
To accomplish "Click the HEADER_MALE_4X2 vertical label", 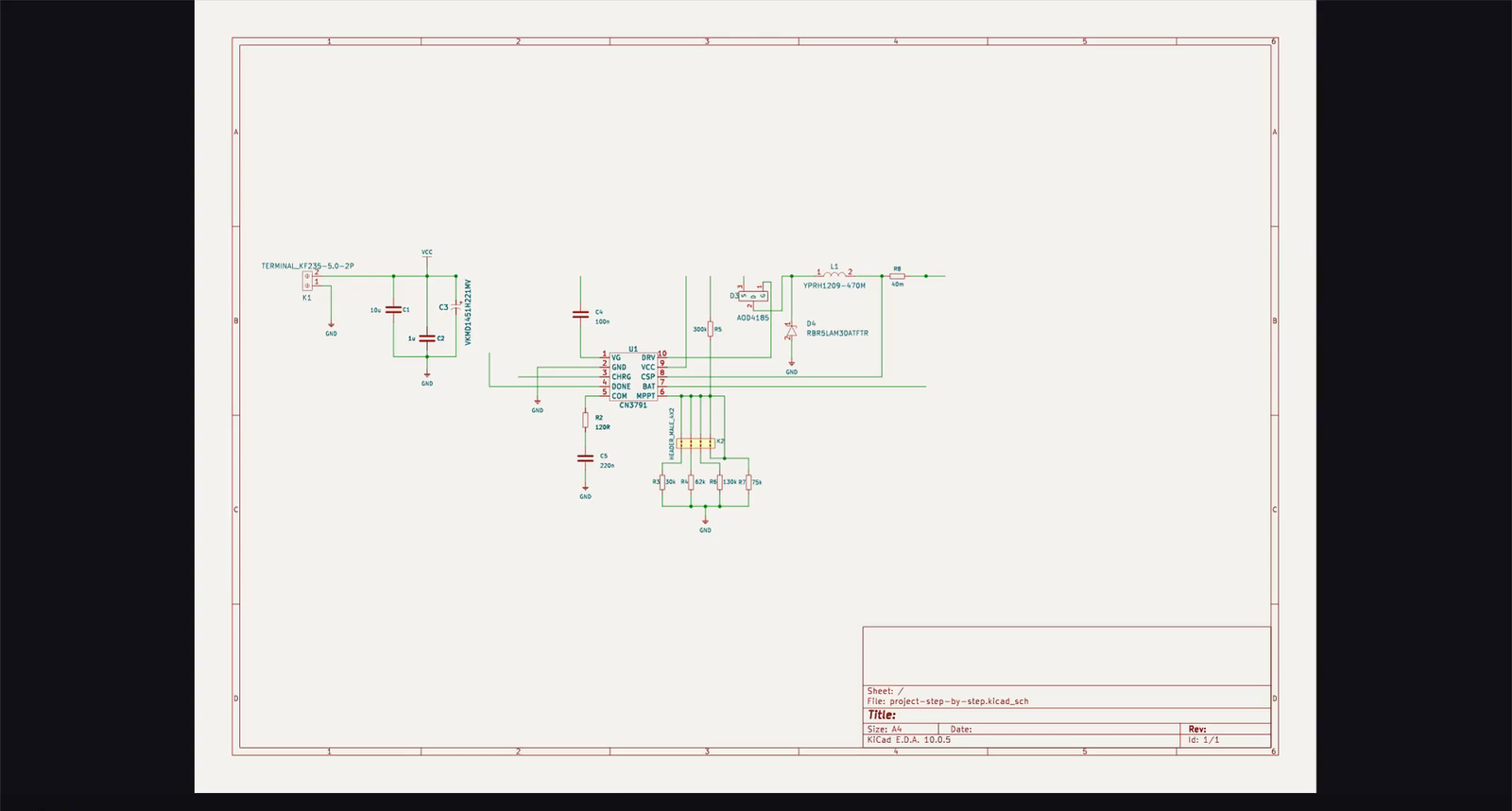I will click(x=672, y=435).
